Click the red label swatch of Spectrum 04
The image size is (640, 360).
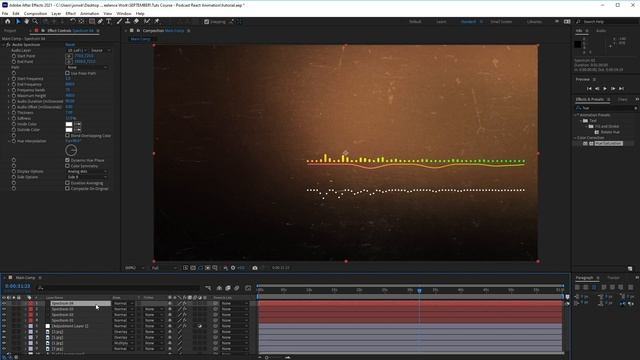pyautogui.click(x=31, y=304)
